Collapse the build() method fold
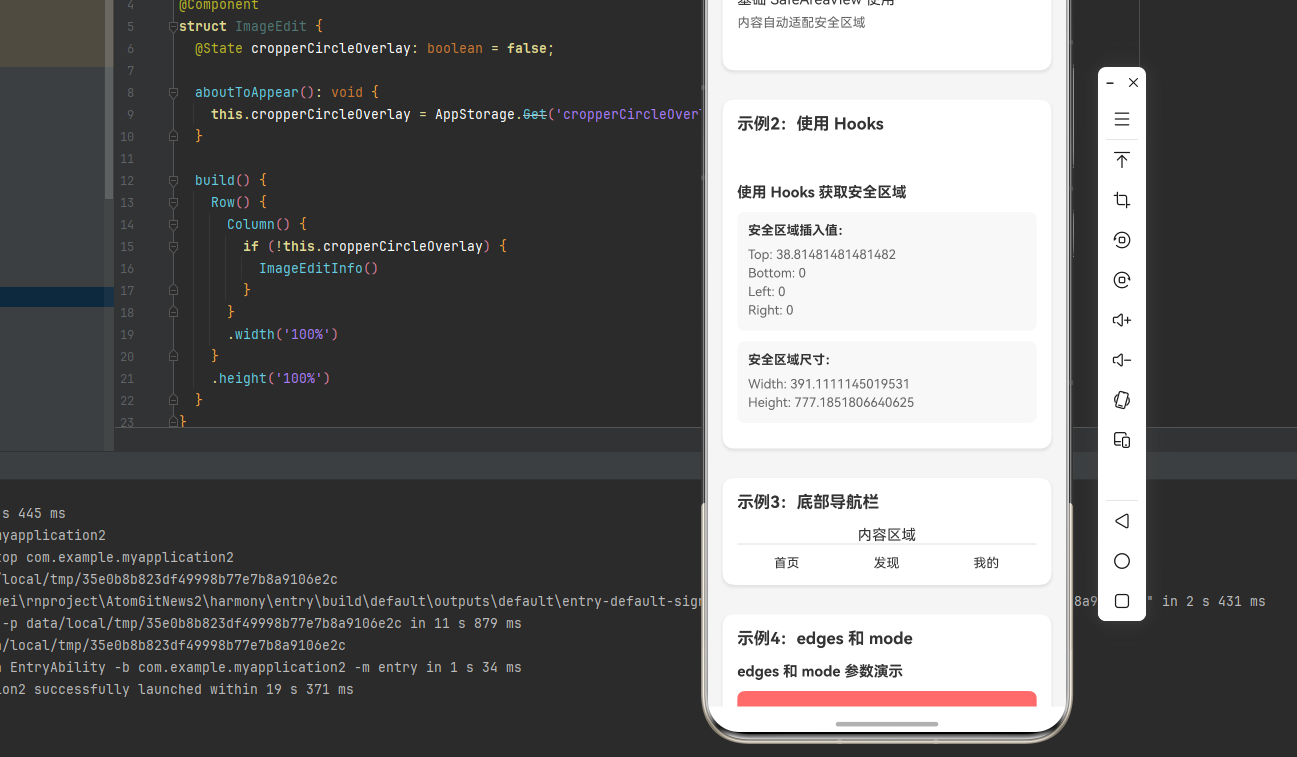The width and height of the screenshot is (1297, 757). (x=173, y=180)
